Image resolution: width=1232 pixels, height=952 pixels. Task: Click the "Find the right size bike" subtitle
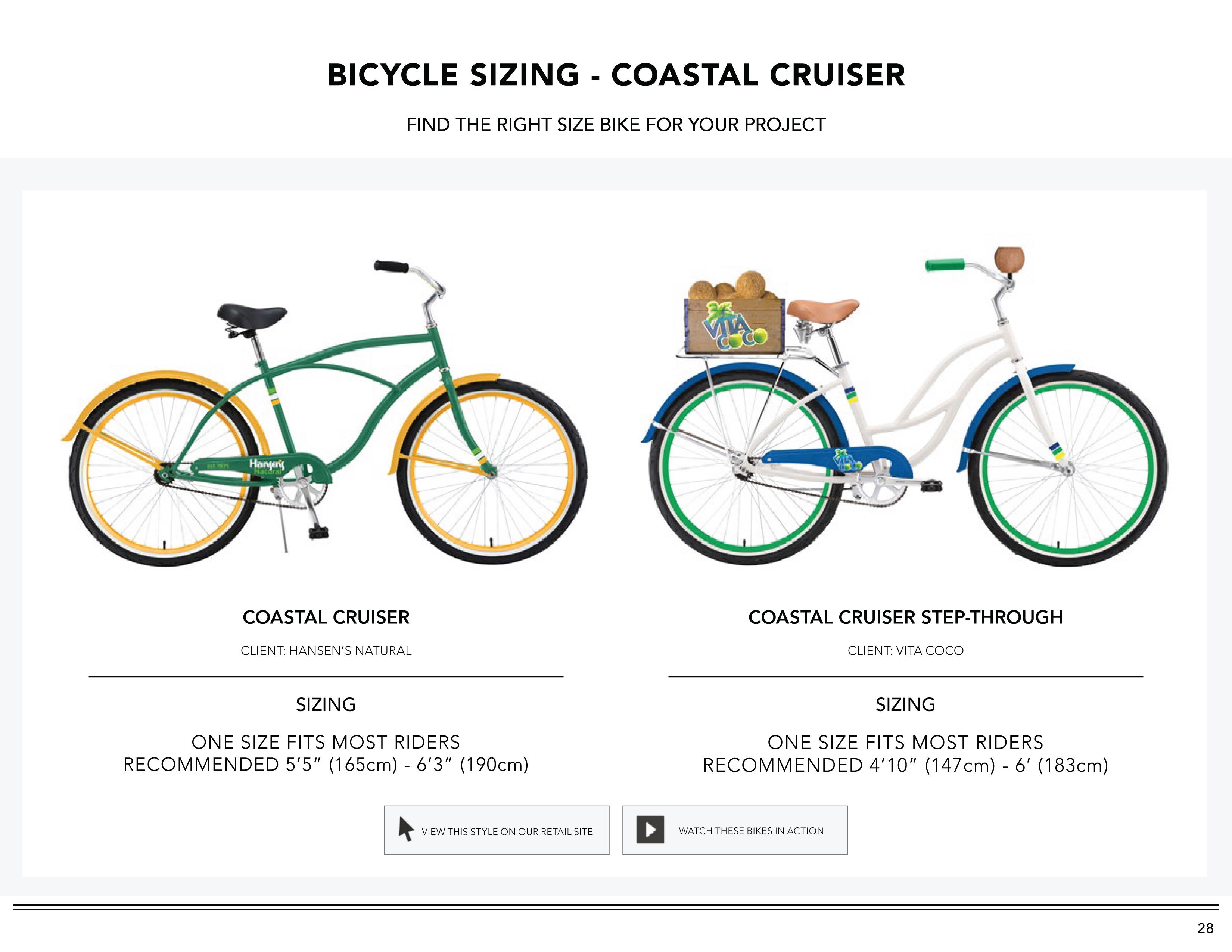(616, 125)
